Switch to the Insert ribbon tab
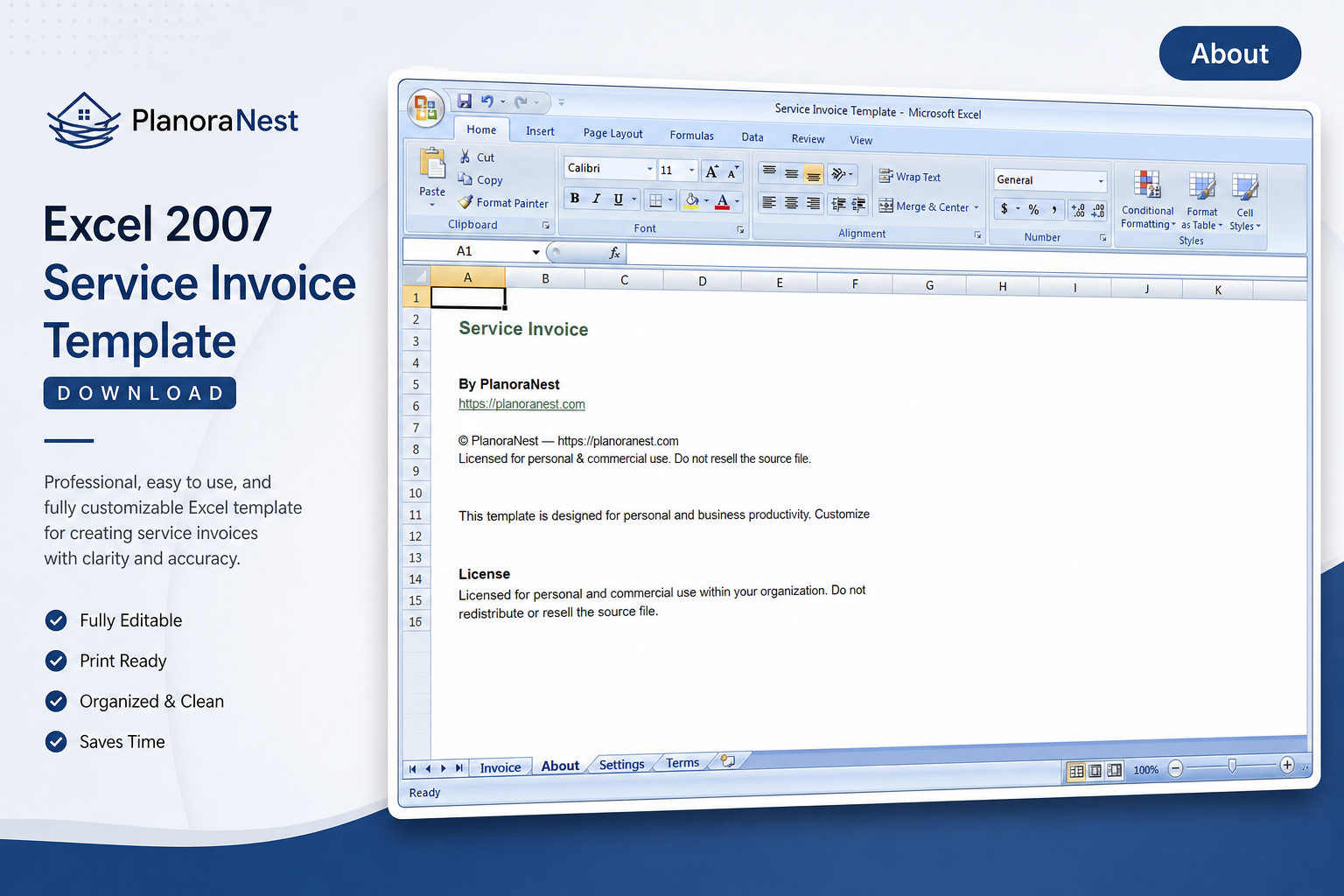 click(x=540, y=131)
